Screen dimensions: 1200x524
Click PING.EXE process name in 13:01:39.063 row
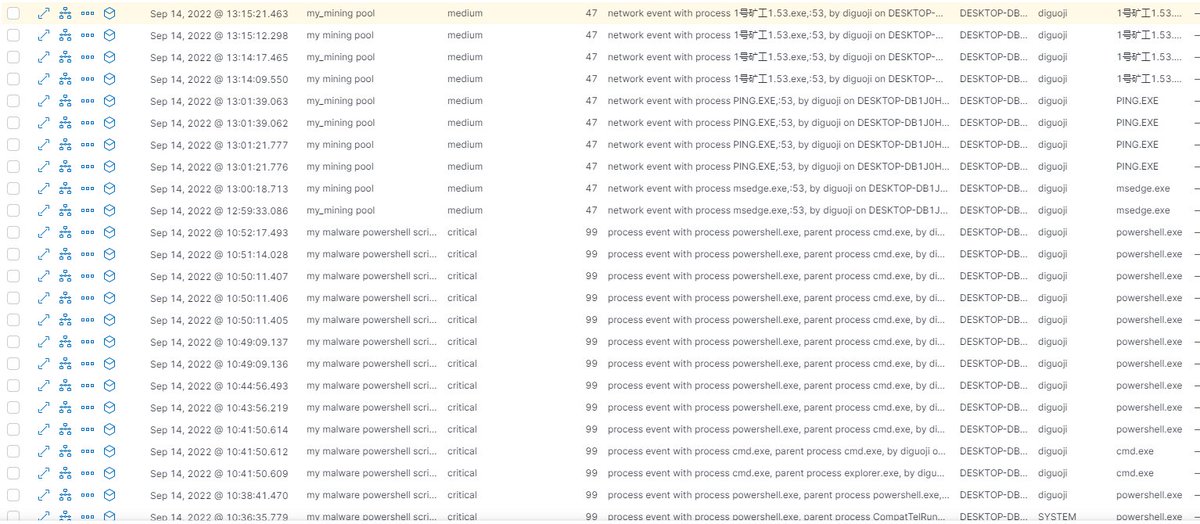click(1137, 101)
